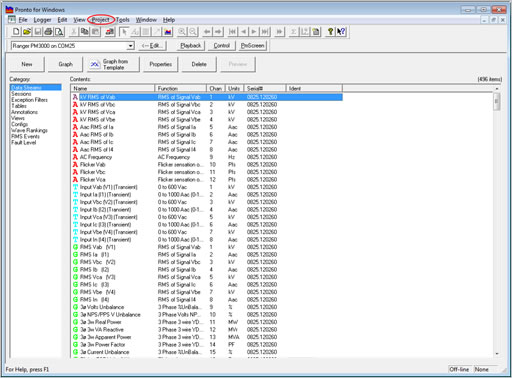The image size is (512, 378).
Task: Open the Ranger PM3000 on COM25 dropdown
Action: pyautogui.click(x=131, y=46)
